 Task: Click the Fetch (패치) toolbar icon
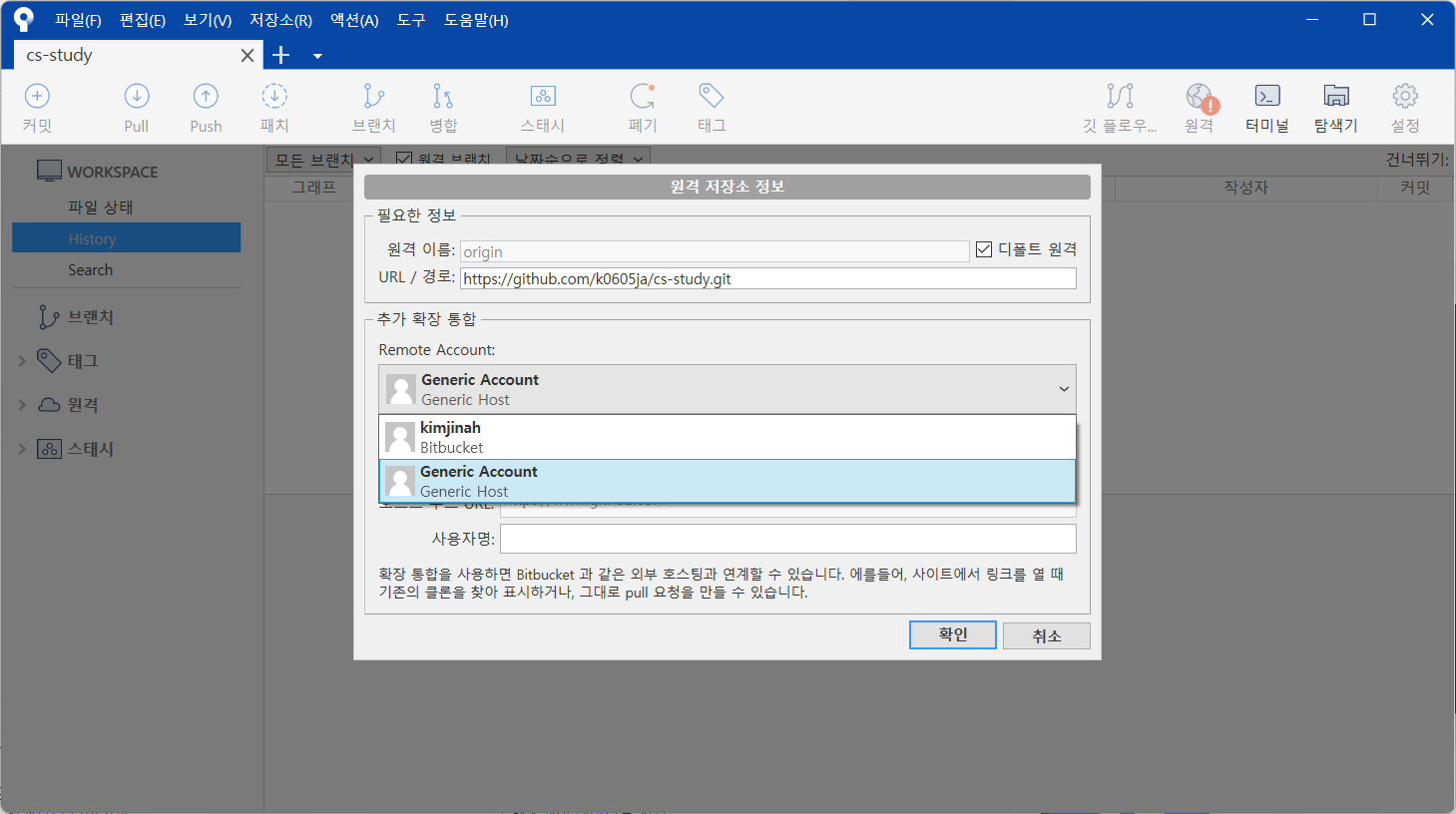(x=274, y=96)
